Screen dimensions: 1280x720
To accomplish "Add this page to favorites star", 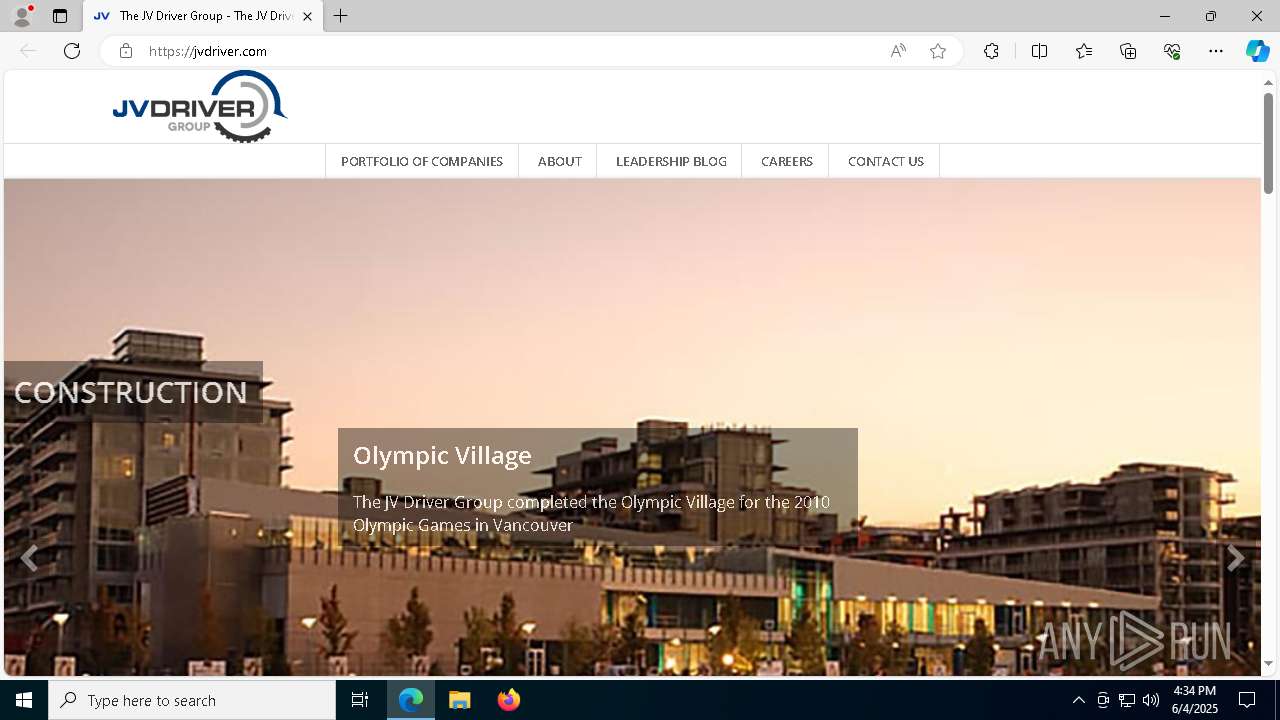I will [938, 51].
